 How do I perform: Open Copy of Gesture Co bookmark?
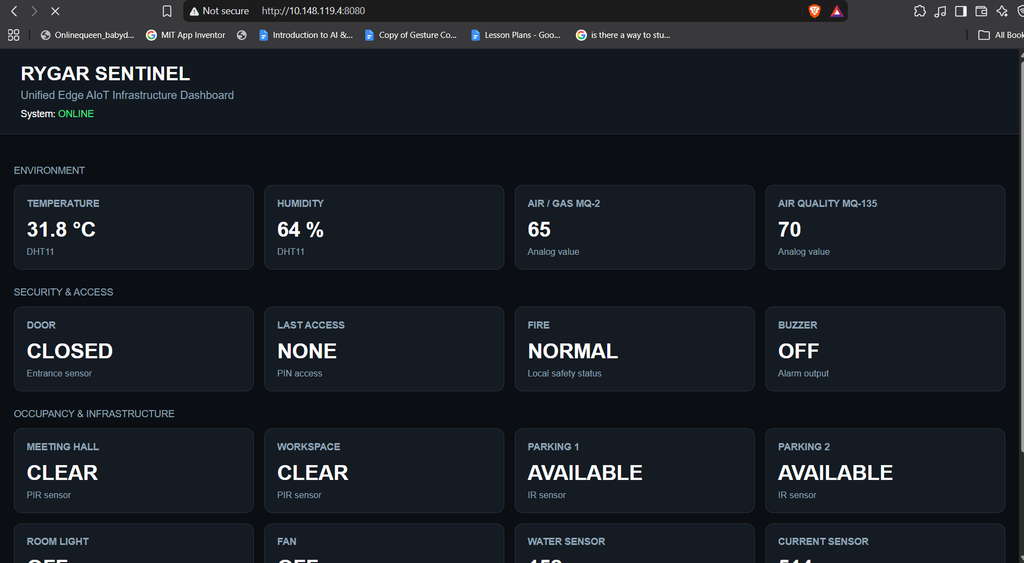[x=411, y=35]
